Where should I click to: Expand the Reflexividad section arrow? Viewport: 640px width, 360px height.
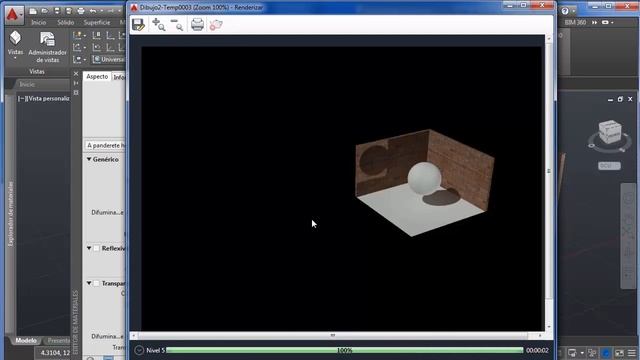(89, 248)
